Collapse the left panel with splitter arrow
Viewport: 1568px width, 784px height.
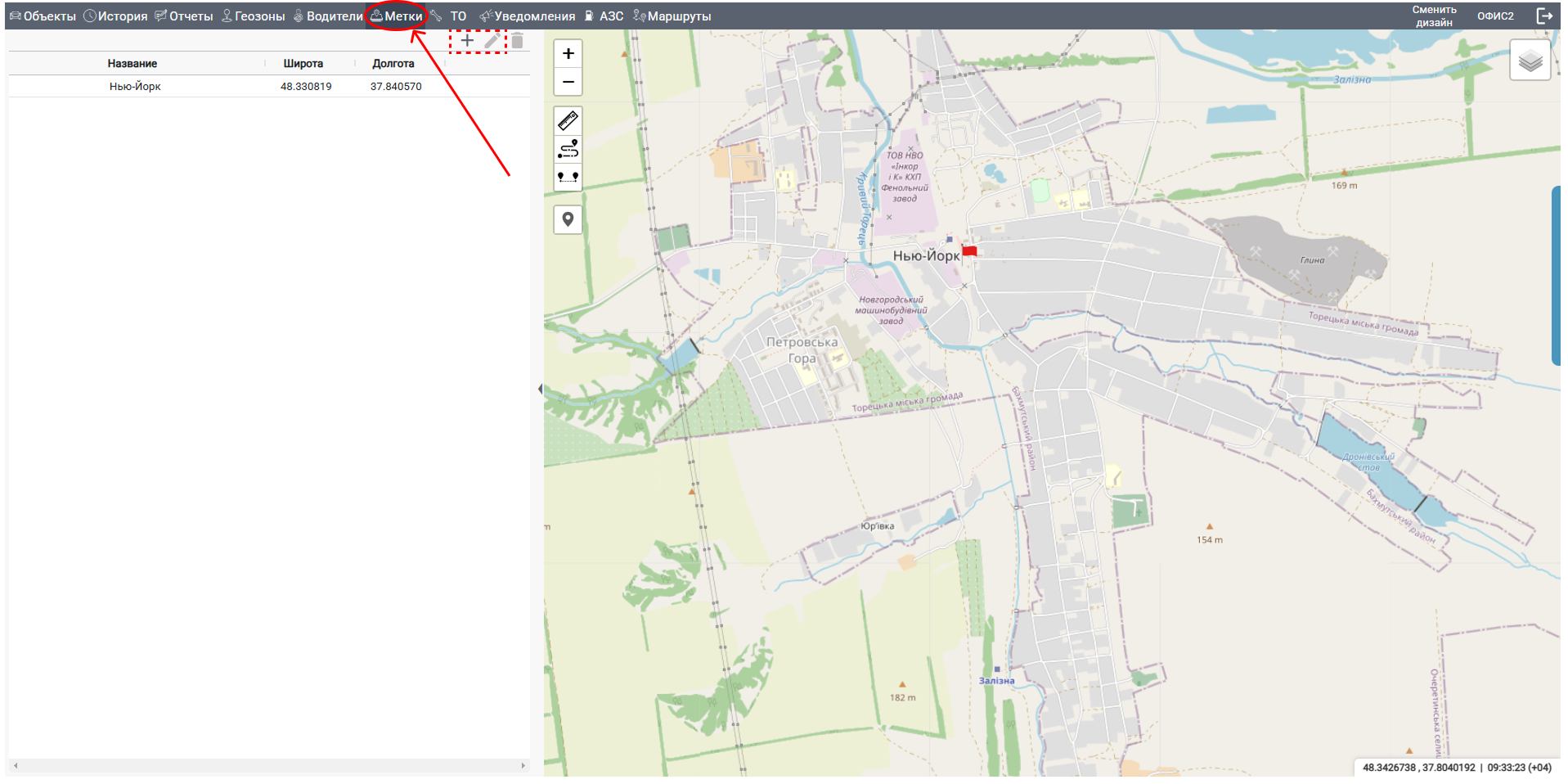tap(540, 389)
